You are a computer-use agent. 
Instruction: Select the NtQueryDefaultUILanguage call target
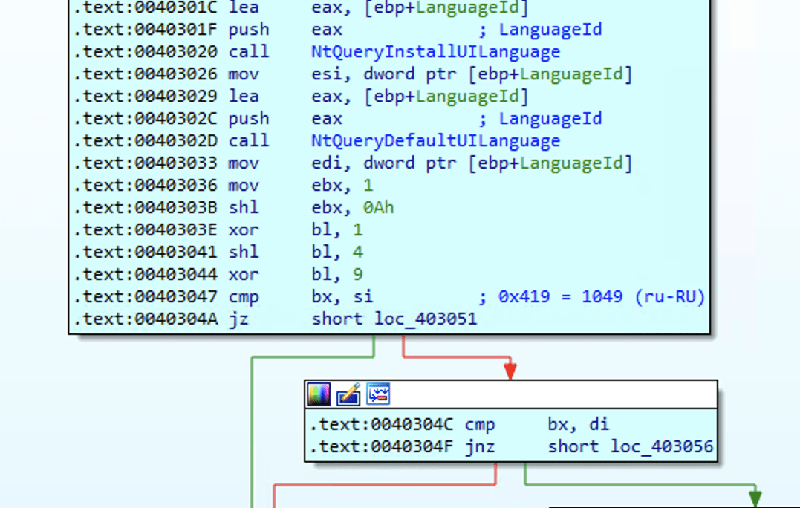point(435,141)
